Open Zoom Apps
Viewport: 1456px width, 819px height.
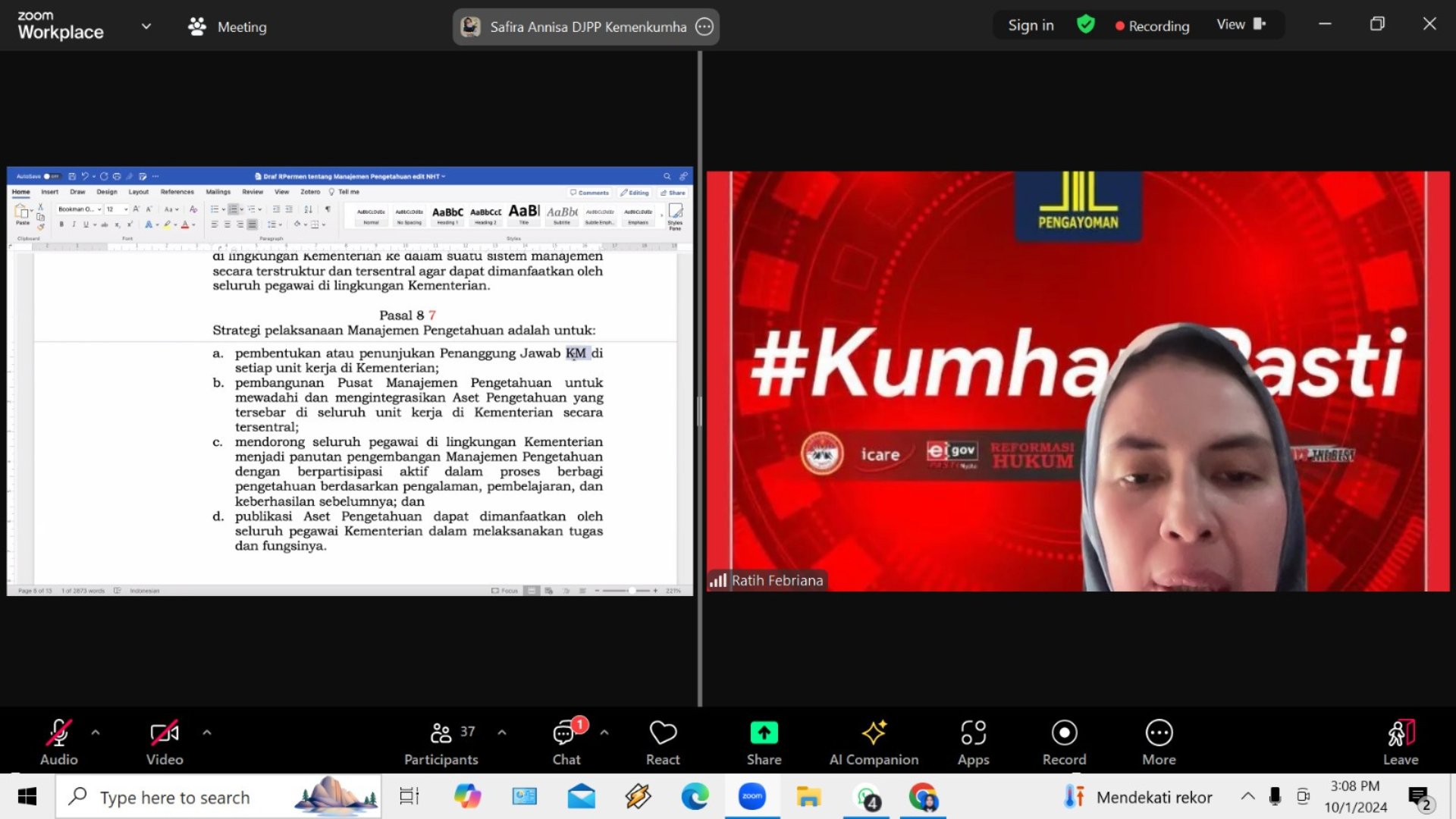pos(974,742)
